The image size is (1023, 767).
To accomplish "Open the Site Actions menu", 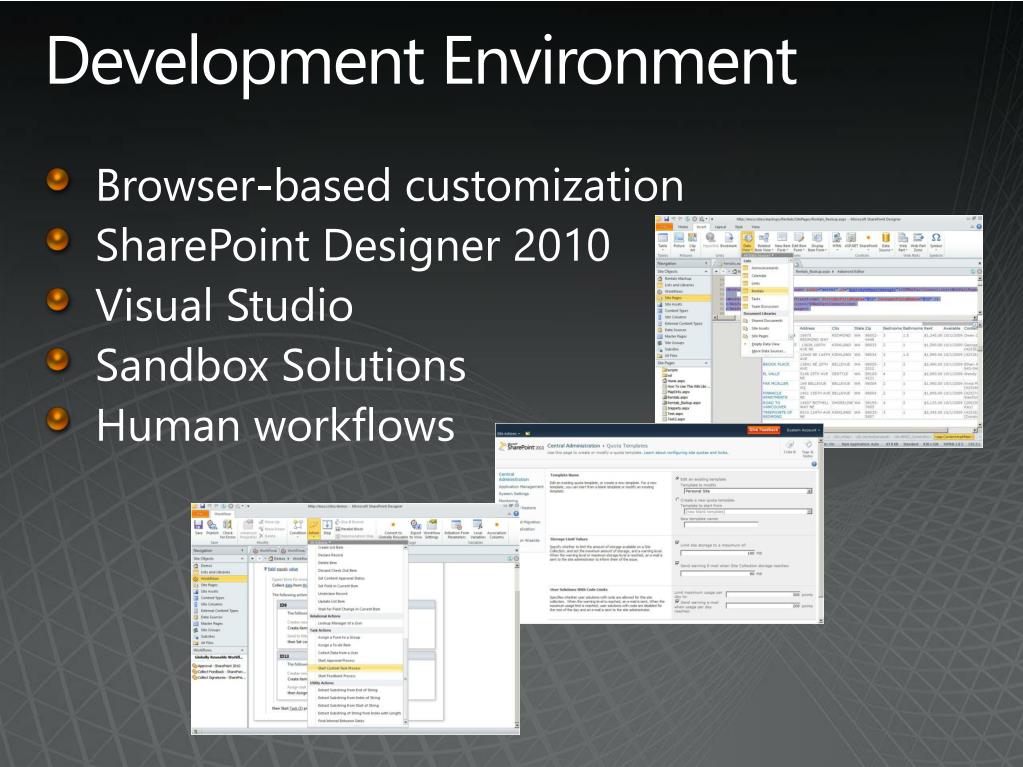I will 509,433.
